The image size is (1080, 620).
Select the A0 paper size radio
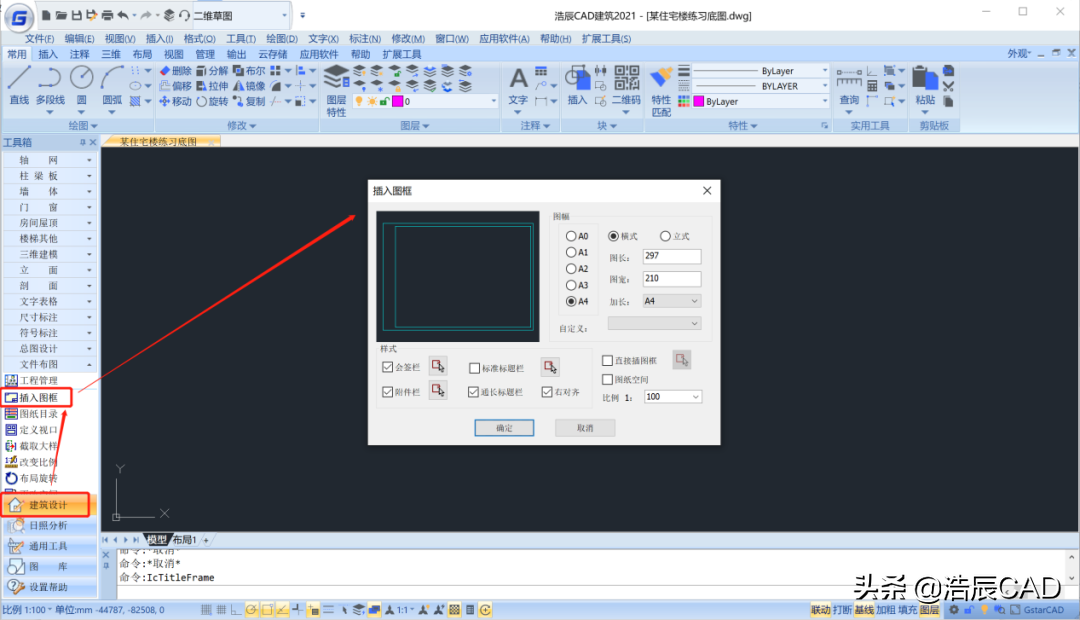point(571,236)
